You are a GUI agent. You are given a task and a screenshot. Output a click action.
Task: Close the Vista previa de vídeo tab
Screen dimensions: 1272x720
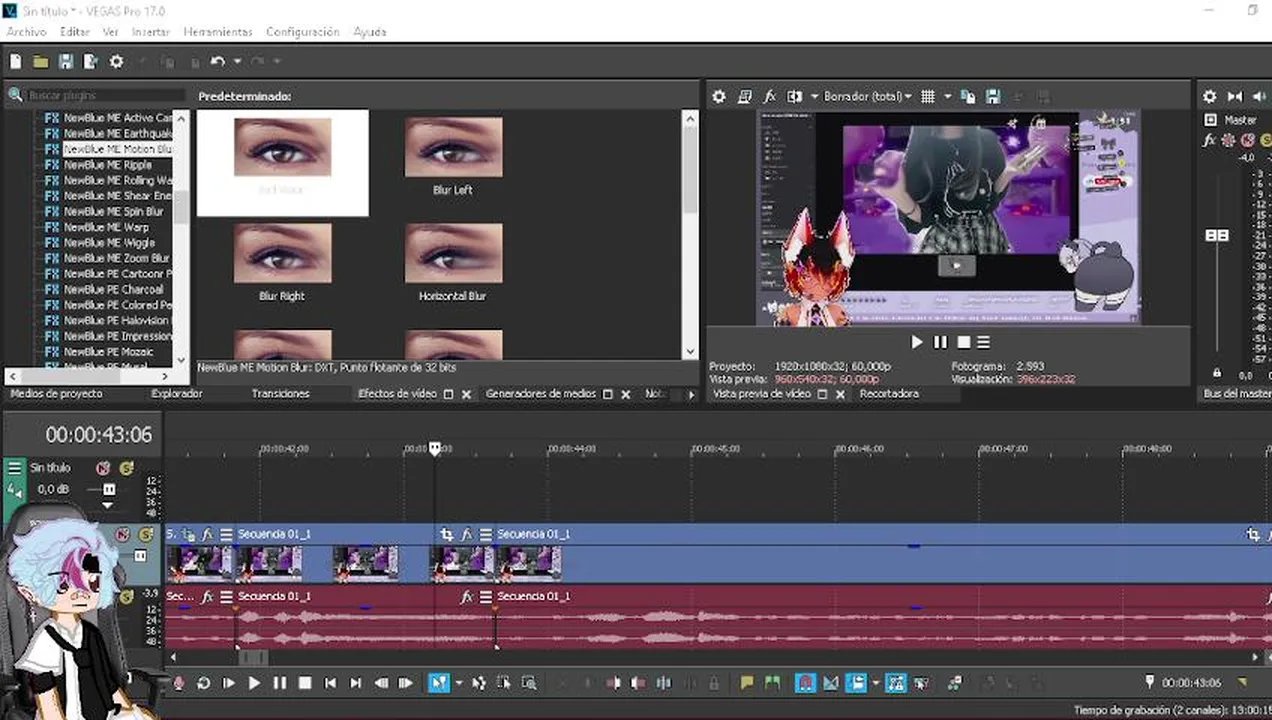(x=840, y=395)
